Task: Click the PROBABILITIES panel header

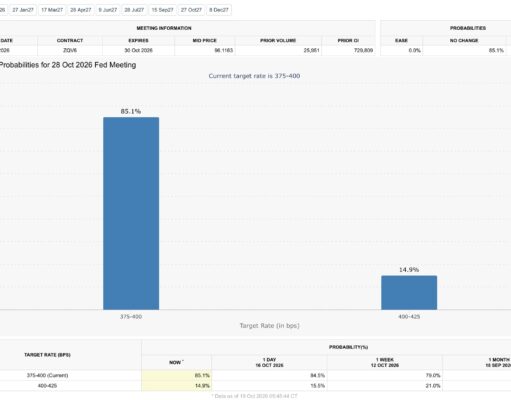Action: tap(468, 28)
